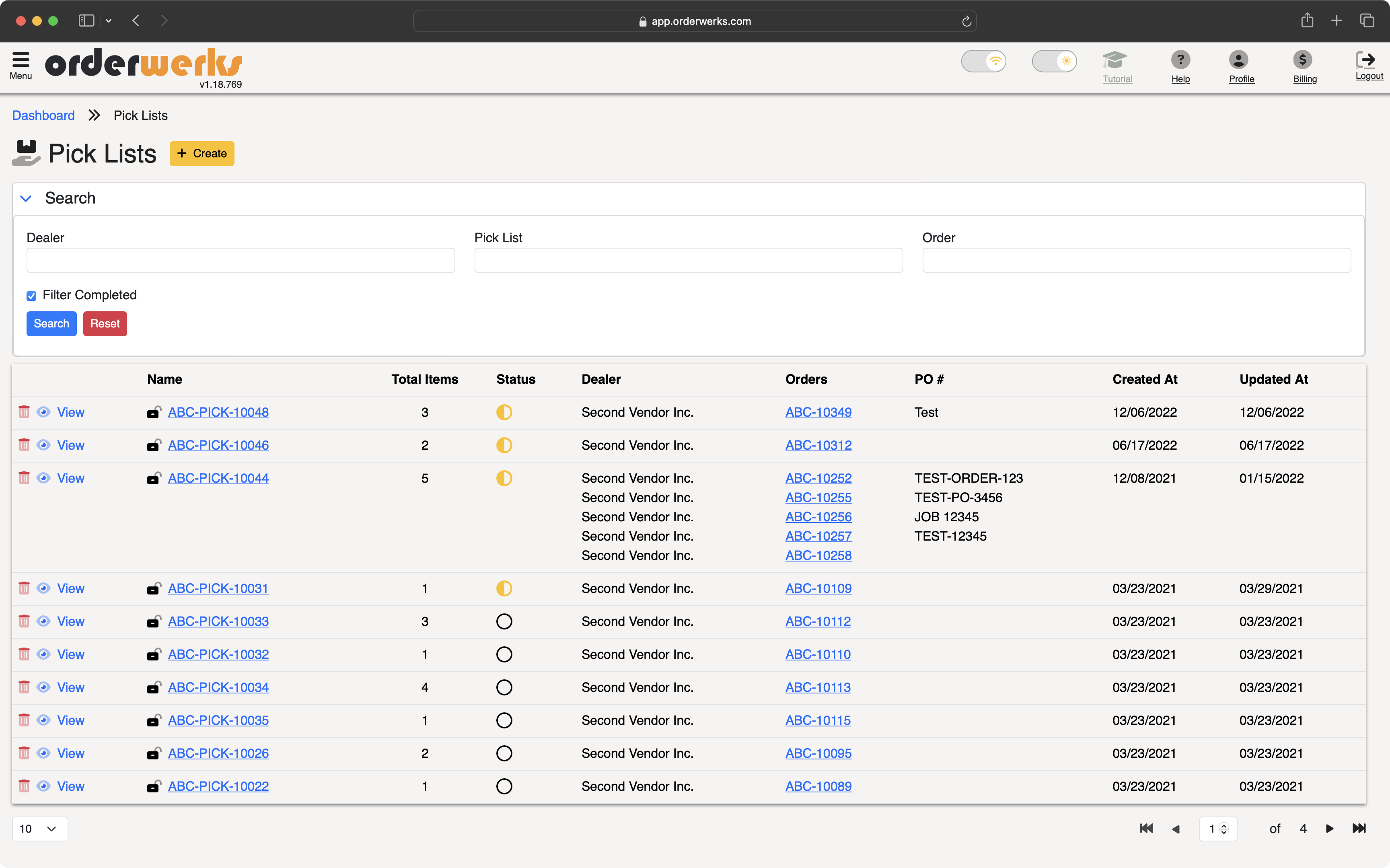This screenshot has height=868, width=1390.
Task: Navigate to Dashboard breadcrumb
Action: click(43, 115)
